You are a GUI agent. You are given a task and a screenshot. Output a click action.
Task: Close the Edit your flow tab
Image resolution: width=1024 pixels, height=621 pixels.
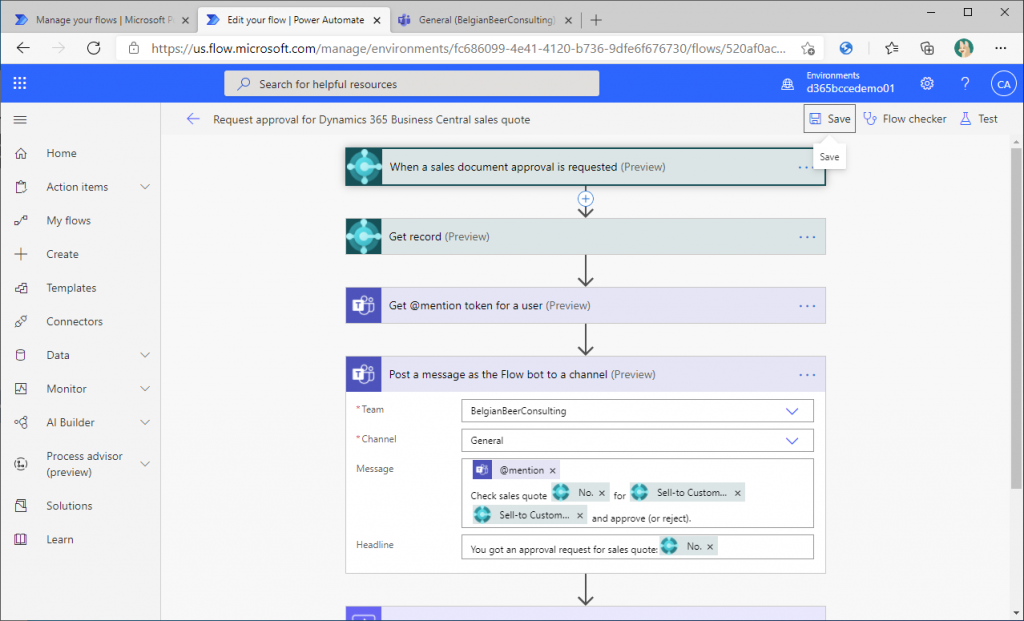click(x=377, y=20)
